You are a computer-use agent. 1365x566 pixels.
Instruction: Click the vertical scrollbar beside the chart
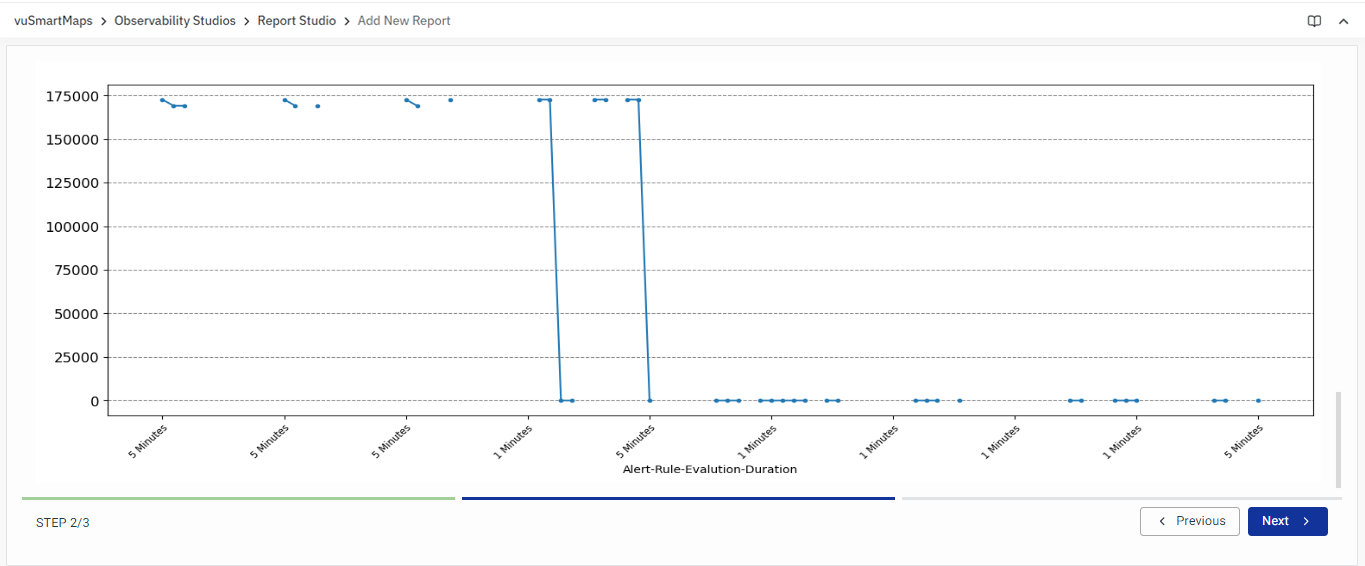click(1339, 438)
